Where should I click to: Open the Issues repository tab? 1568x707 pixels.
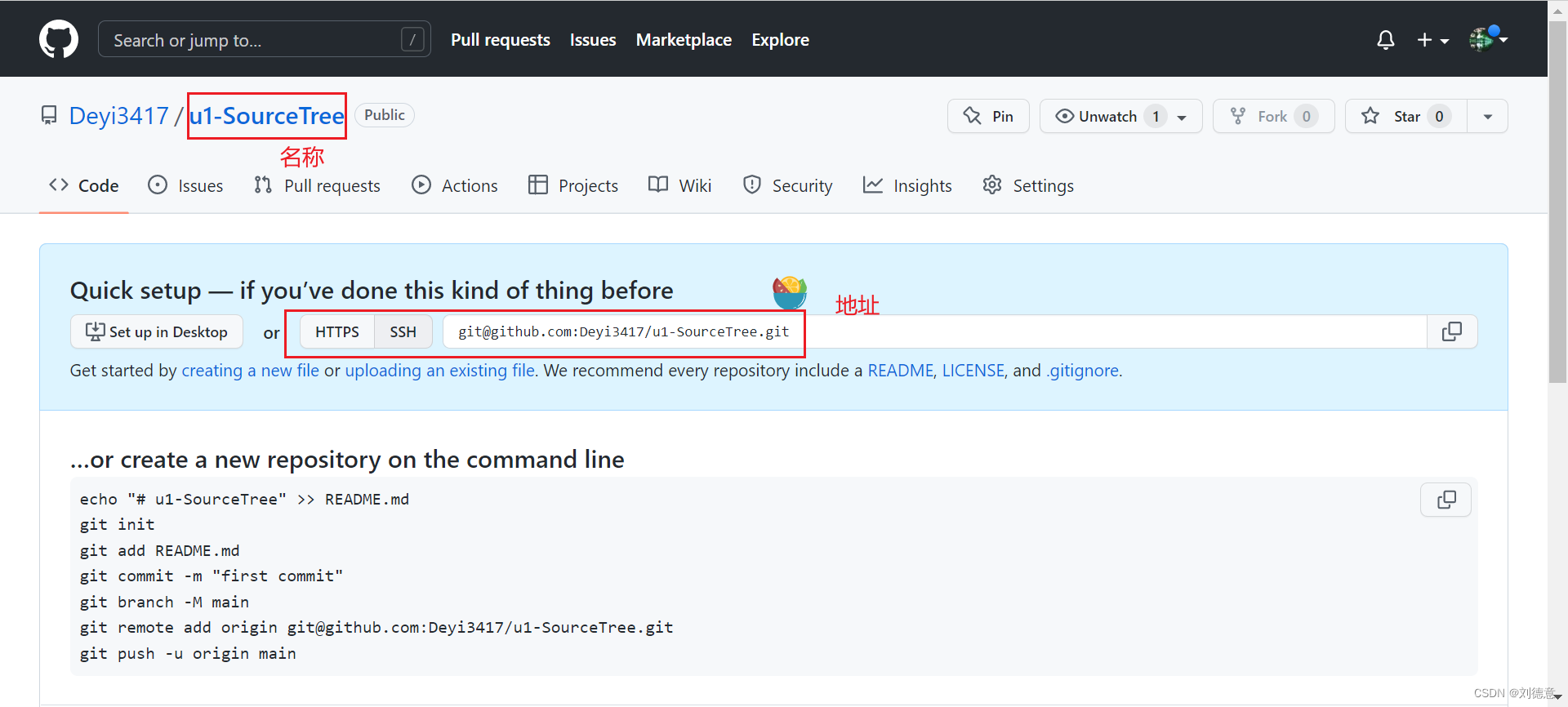coord(185,185)
